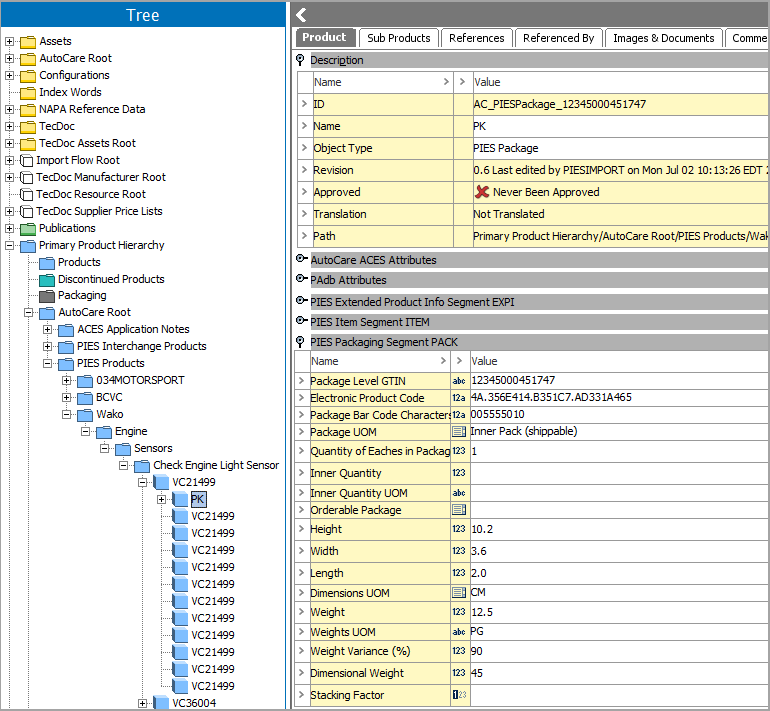Click the Packaging dark folder icon
Image resolution: width=770 pixels, height=711 pixels.
pyautogui.click(x=47, y=296)
